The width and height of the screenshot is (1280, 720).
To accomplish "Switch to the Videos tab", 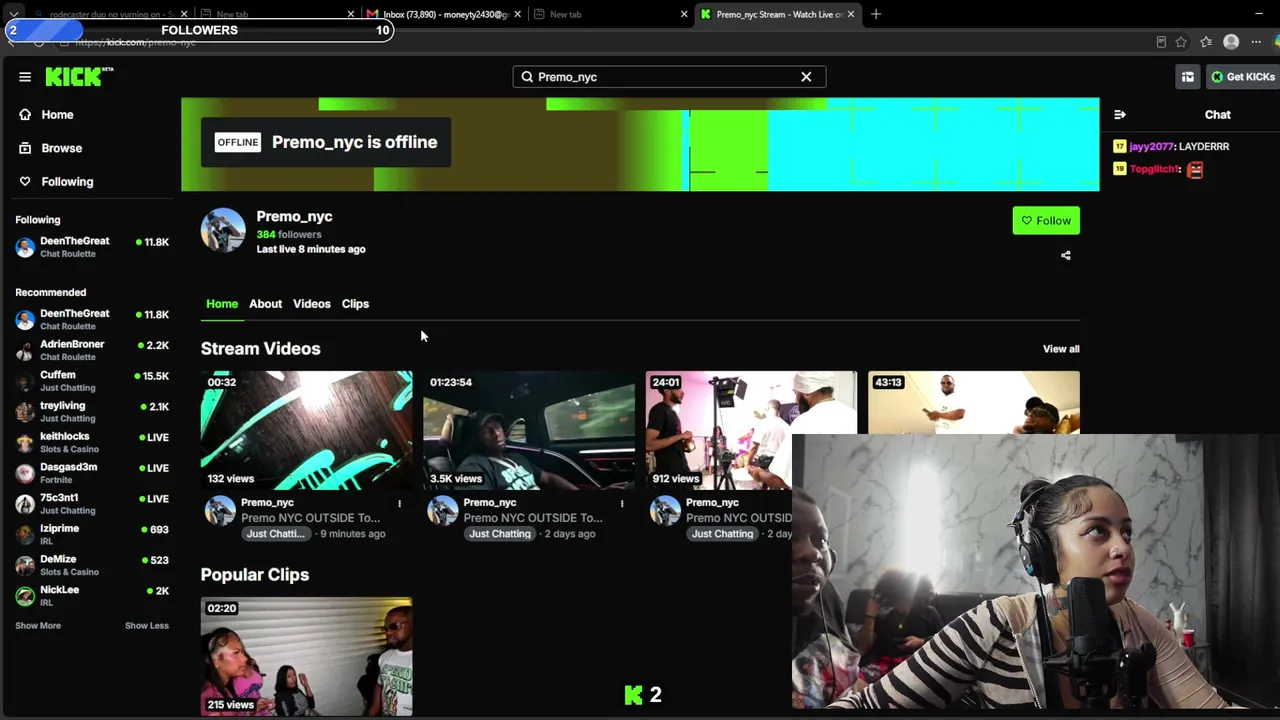I will (x=311, y=304).
